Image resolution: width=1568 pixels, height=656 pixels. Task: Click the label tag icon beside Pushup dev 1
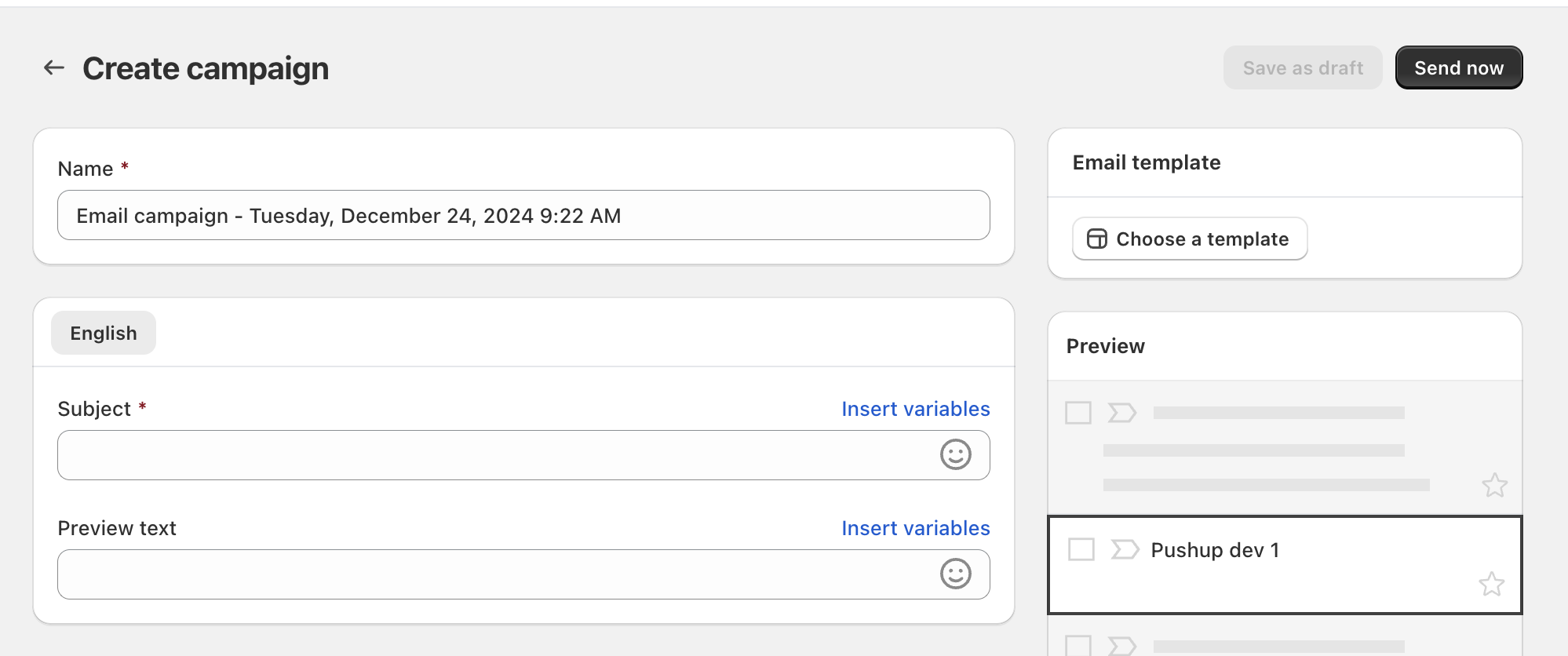[1125, 549]
